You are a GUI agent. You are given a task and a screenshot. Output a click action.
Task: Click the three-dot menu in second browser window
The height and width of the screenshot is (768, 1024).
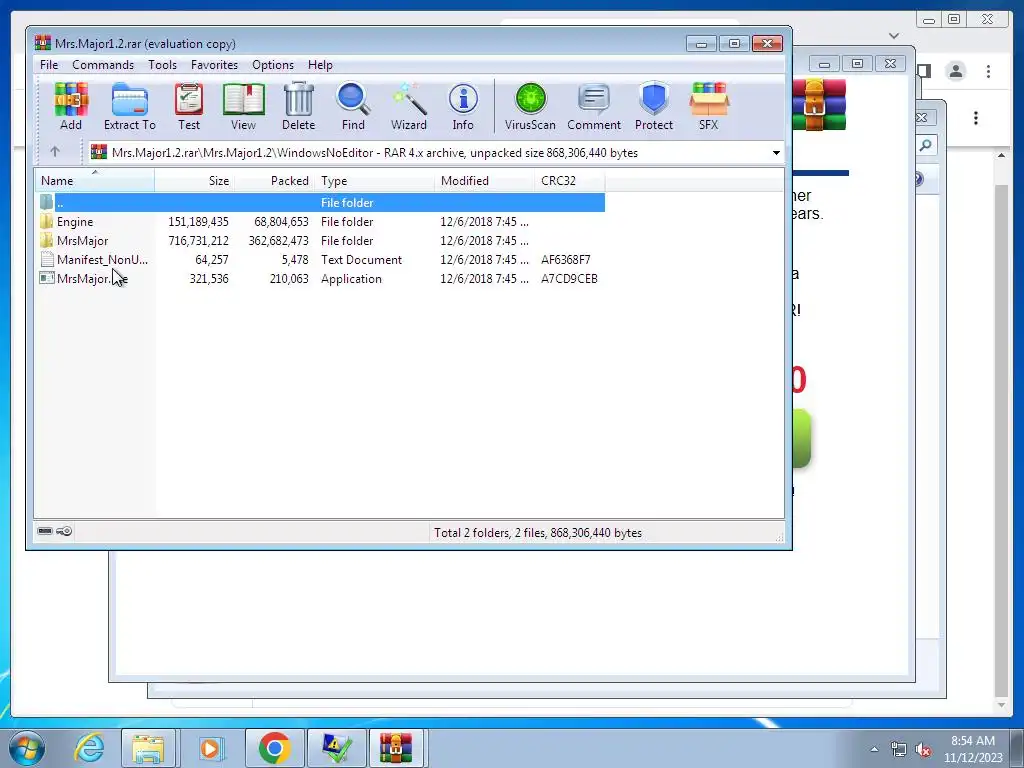[976, 118]
